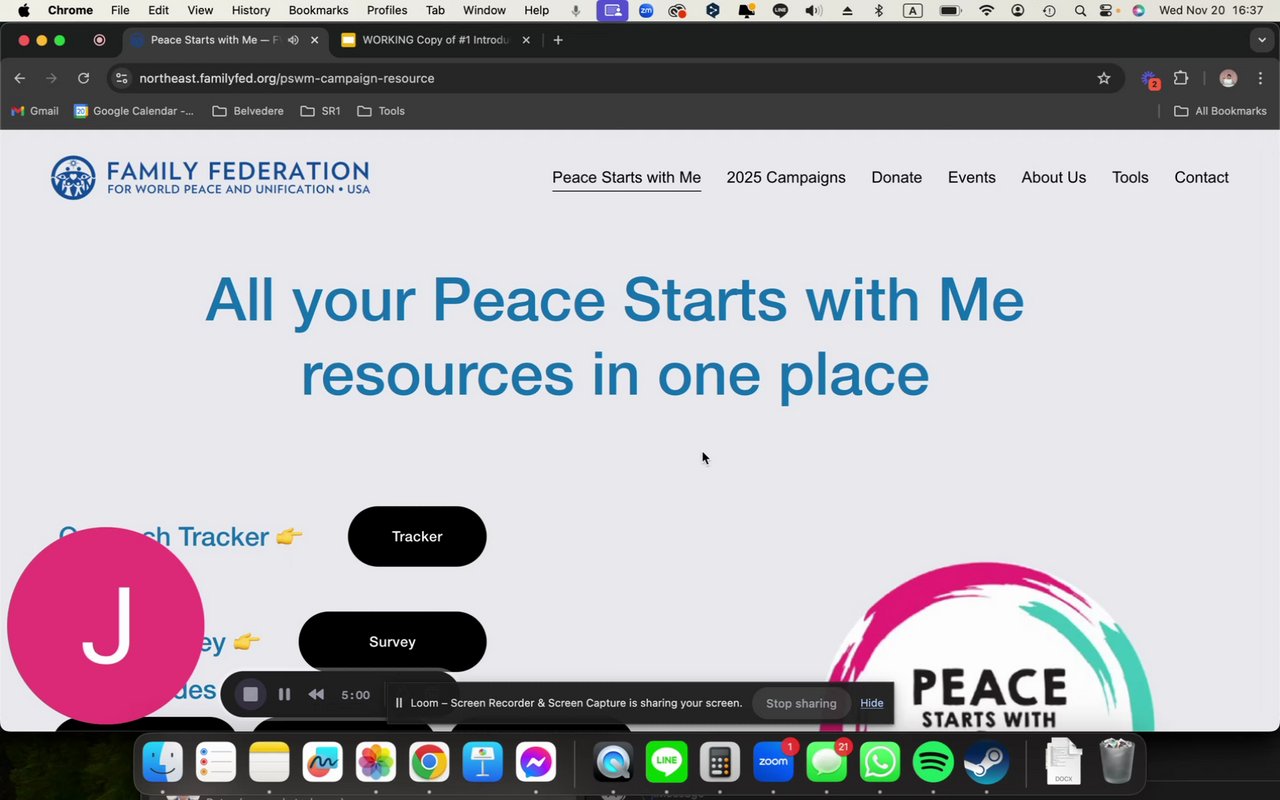Switch to the WORKING Copy of #1 tab
This screenshot has width=1280, height=800.
434,40
